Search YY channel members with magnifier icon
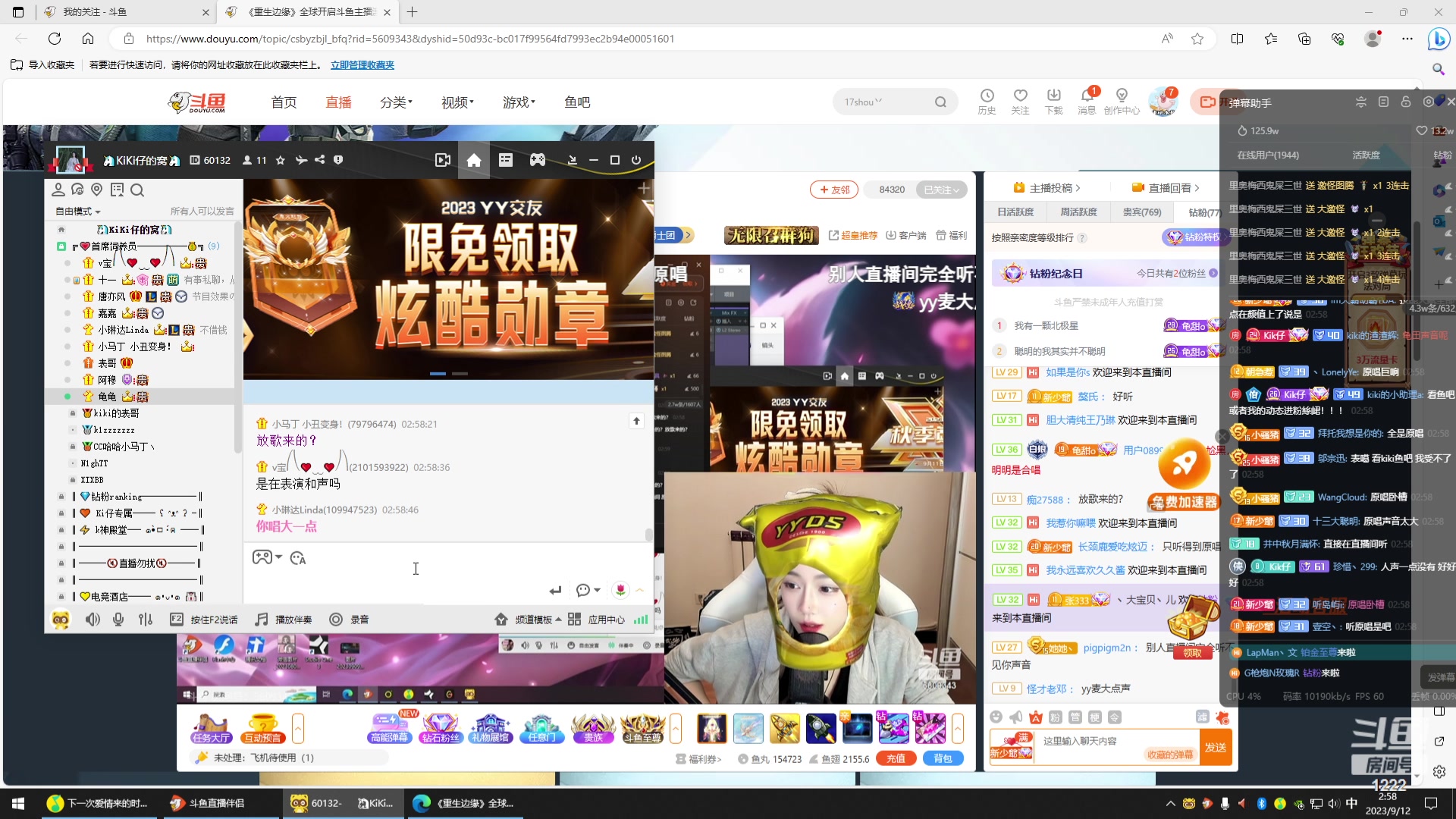The height and width of the screenshot is (819, 1456). pyautogui.click(x=137, y=190)
